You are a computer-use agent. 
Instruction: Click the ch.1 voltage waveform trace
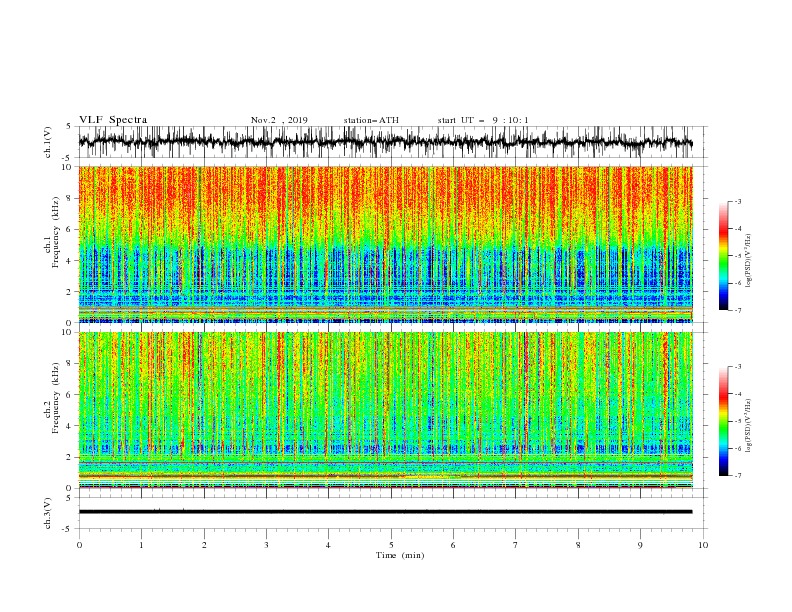coord(385,142)
